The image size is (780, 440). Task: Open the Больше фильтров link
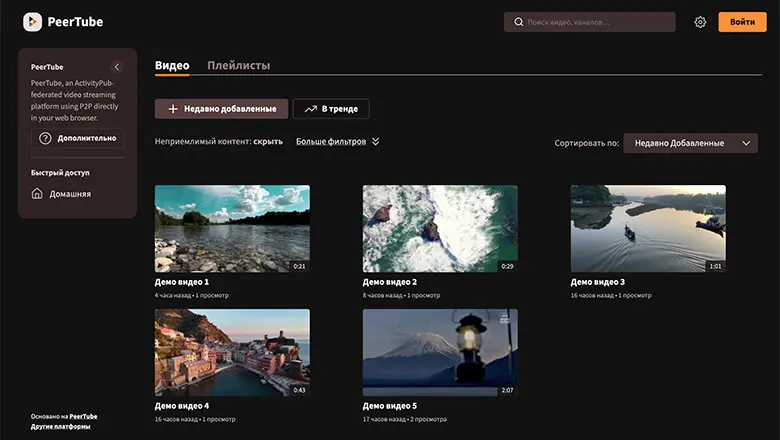(331, 142)
